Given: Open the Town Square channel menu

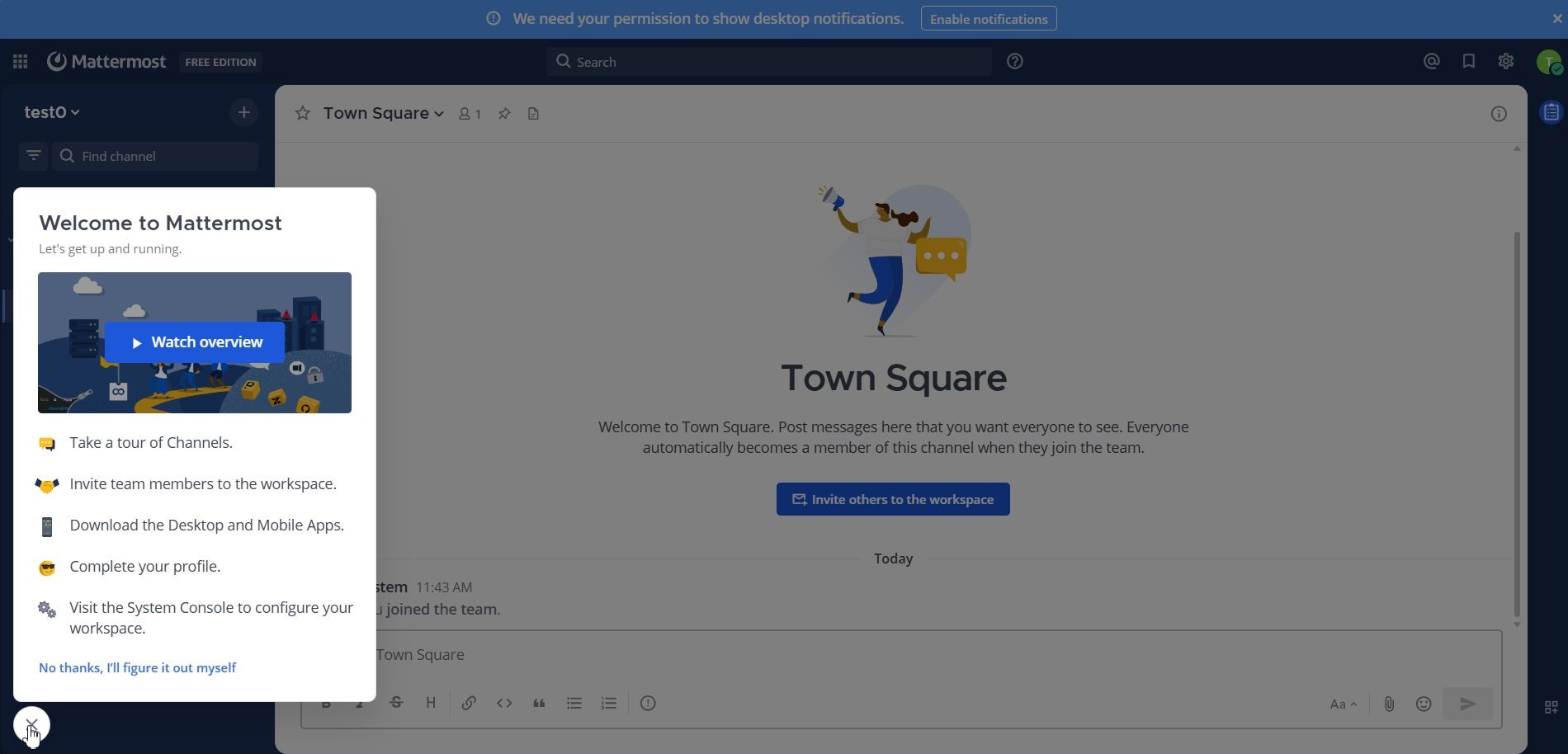Looking at the screenshot, I should [382, 113].
